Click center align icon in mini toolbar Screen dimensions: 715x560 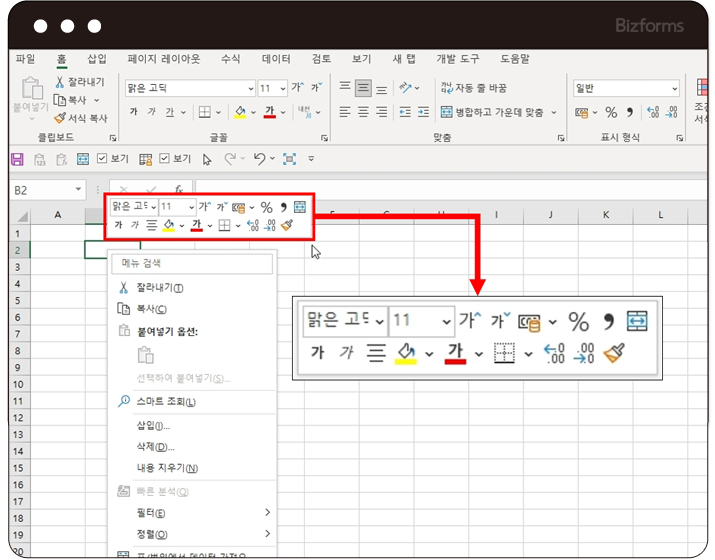151,225
